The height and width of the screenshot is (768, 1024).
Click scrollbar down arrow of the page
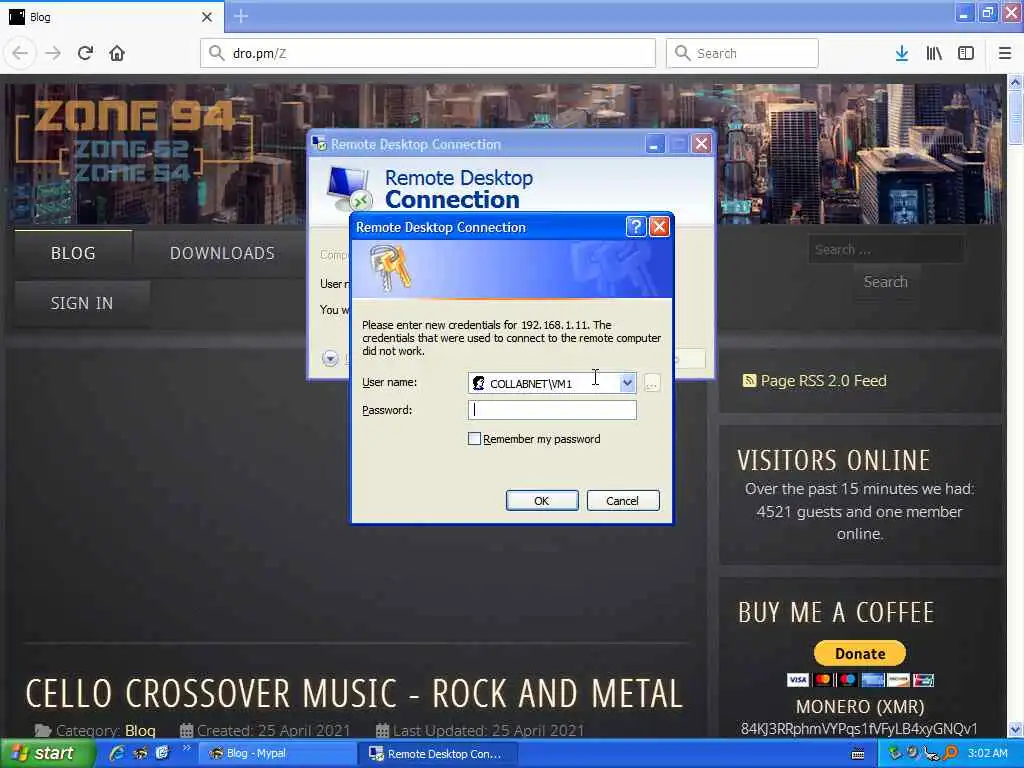click(1016, 729)
